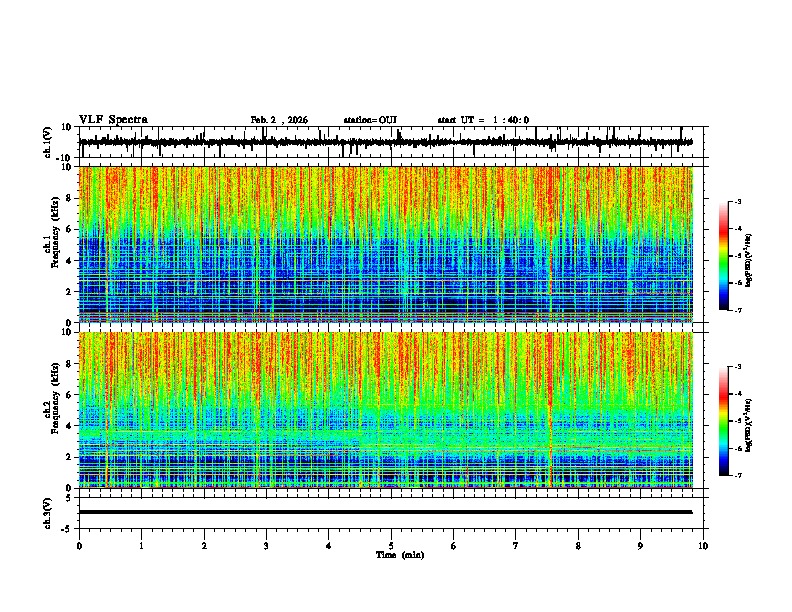This screenshot has height=612, width=792.
Task: Click the '4' minute tick on time axis
Action: [329, 546]
